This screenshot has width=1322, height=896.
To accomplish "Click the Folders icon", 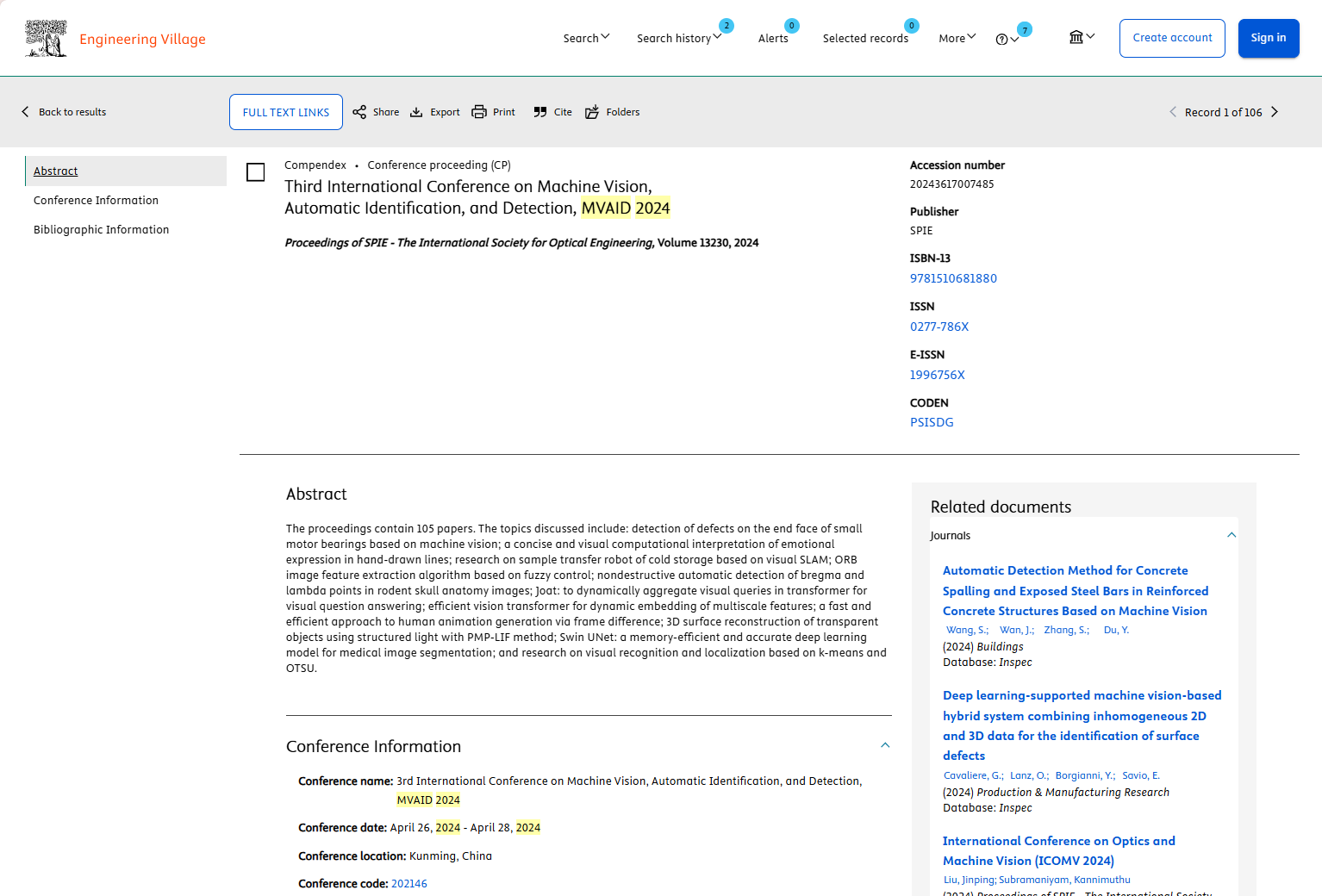I will (592, 112).
